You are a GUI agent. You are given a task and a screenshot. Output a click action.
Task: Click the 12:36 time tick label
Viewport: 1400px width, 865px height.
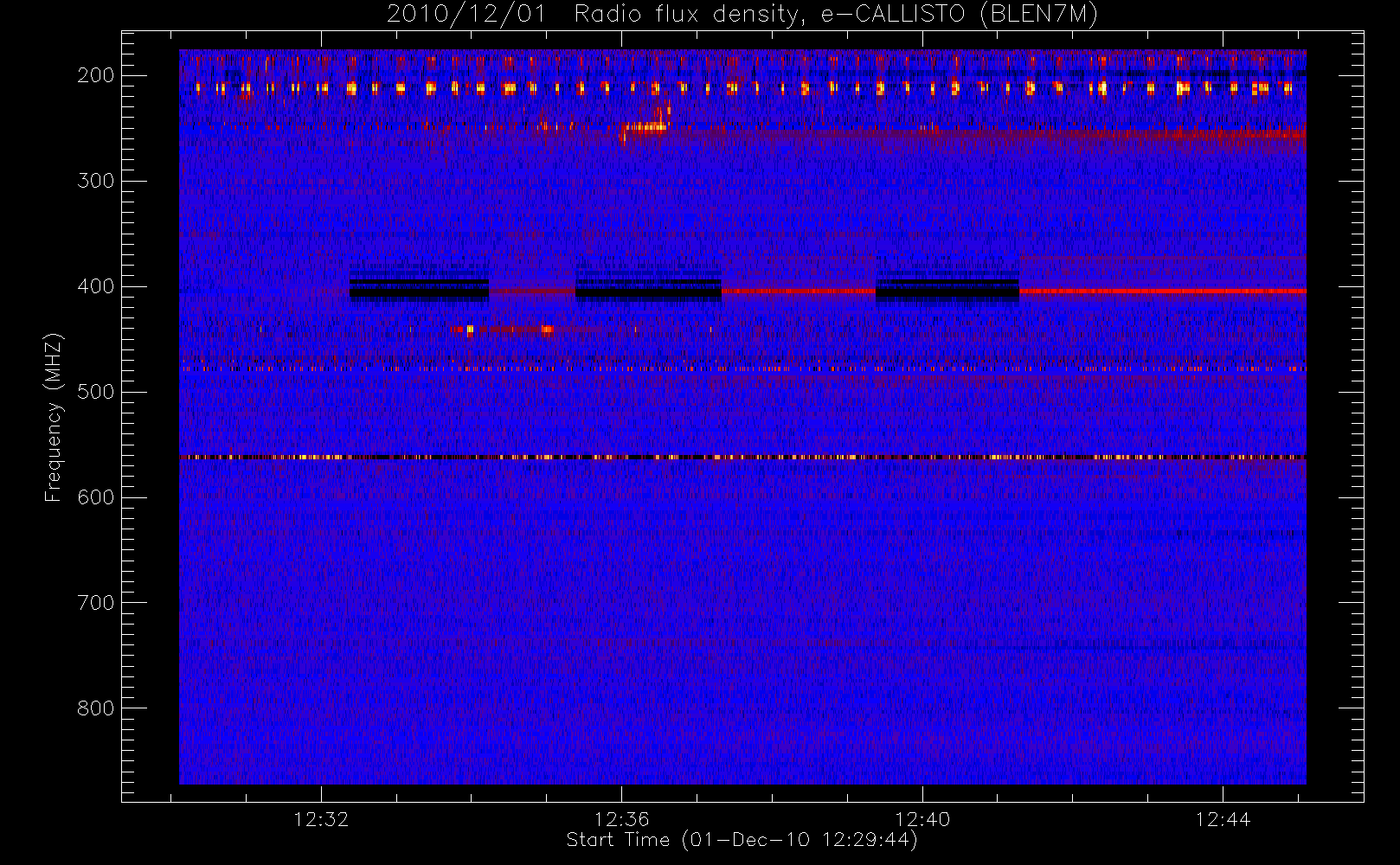click(x=621, y=819)
